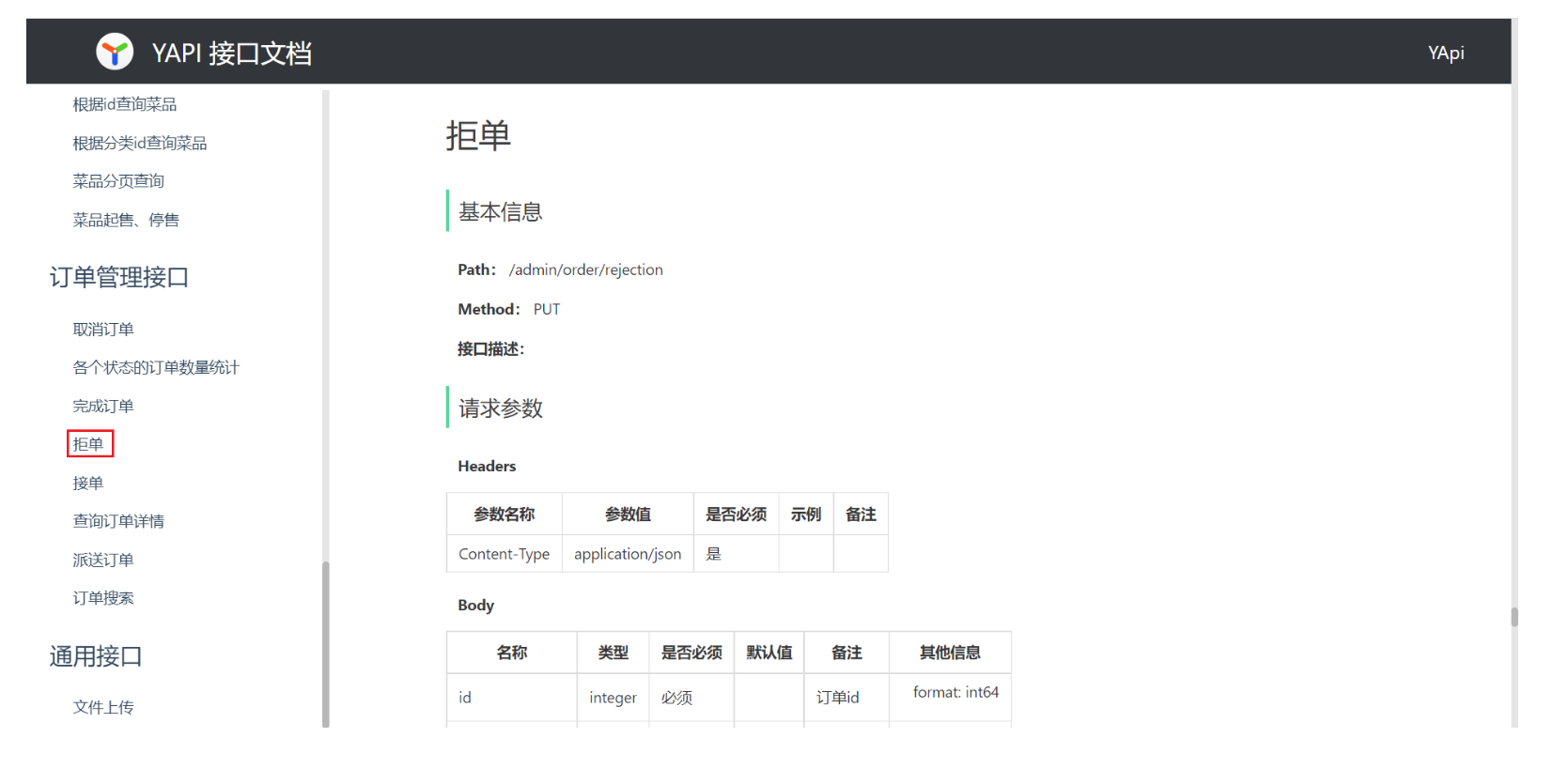Click the Headers table 备注 column header

click(861, 515)
